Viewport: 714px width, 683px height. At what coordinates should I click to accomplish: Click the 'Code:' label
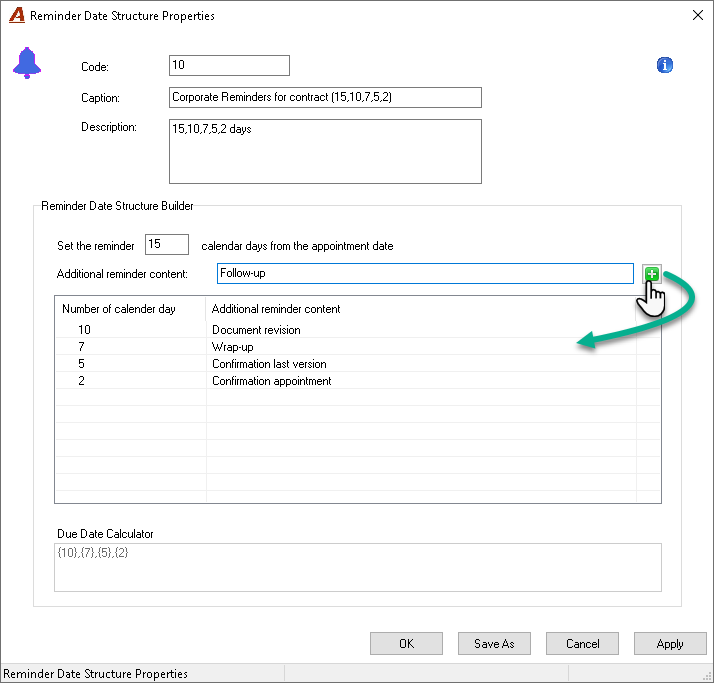click(x=95, y=67)
